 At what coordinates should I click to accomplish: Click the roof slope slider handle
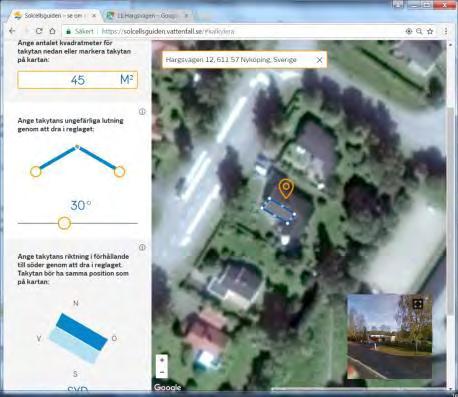[64, 223]
